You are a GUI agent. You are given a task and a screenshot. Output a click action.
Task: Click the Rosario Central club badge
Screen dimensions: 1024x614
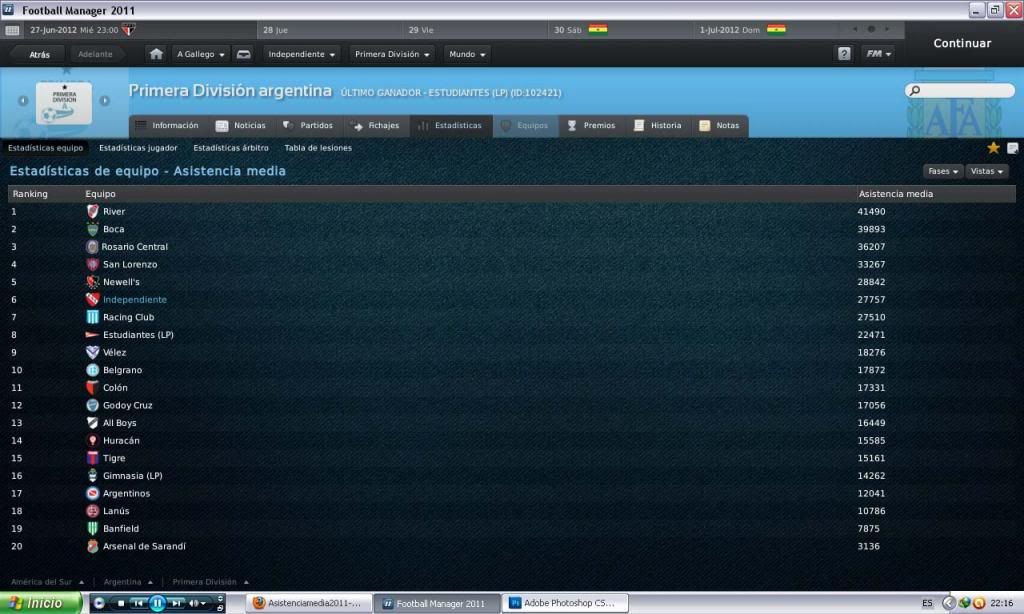[92, 247]
